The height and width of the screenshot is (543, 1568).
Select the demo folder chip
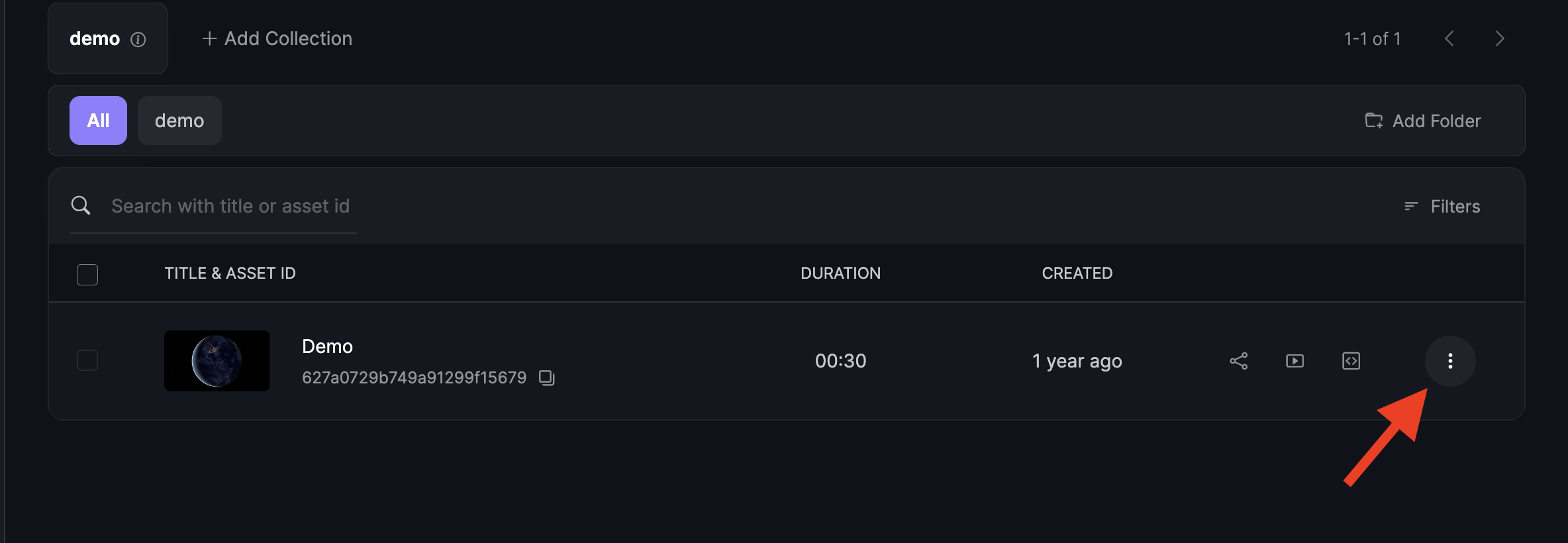[x=179, y=121]
